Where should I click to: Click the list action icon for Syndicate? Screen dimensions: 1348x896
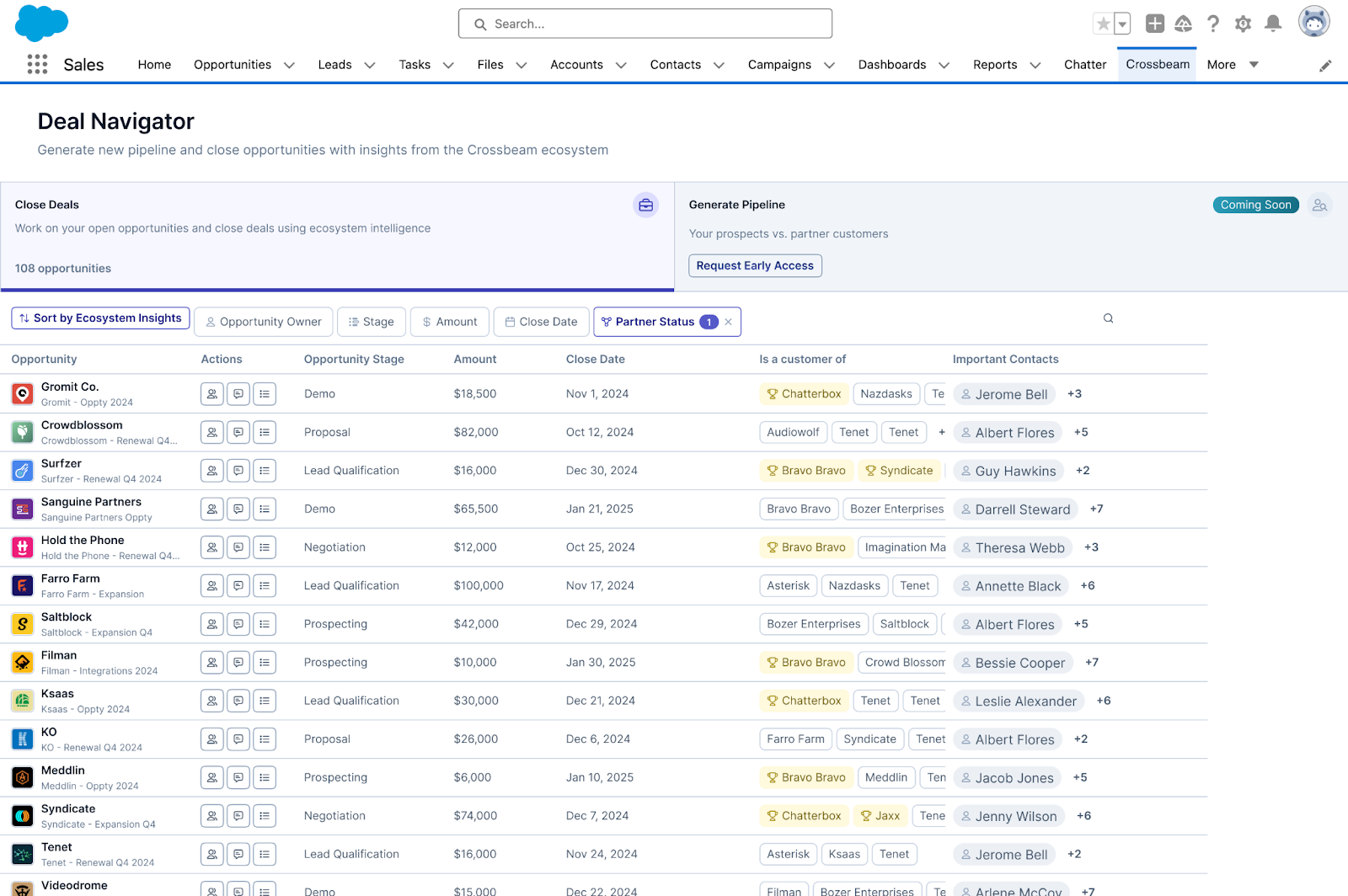(x=265, y=815)
